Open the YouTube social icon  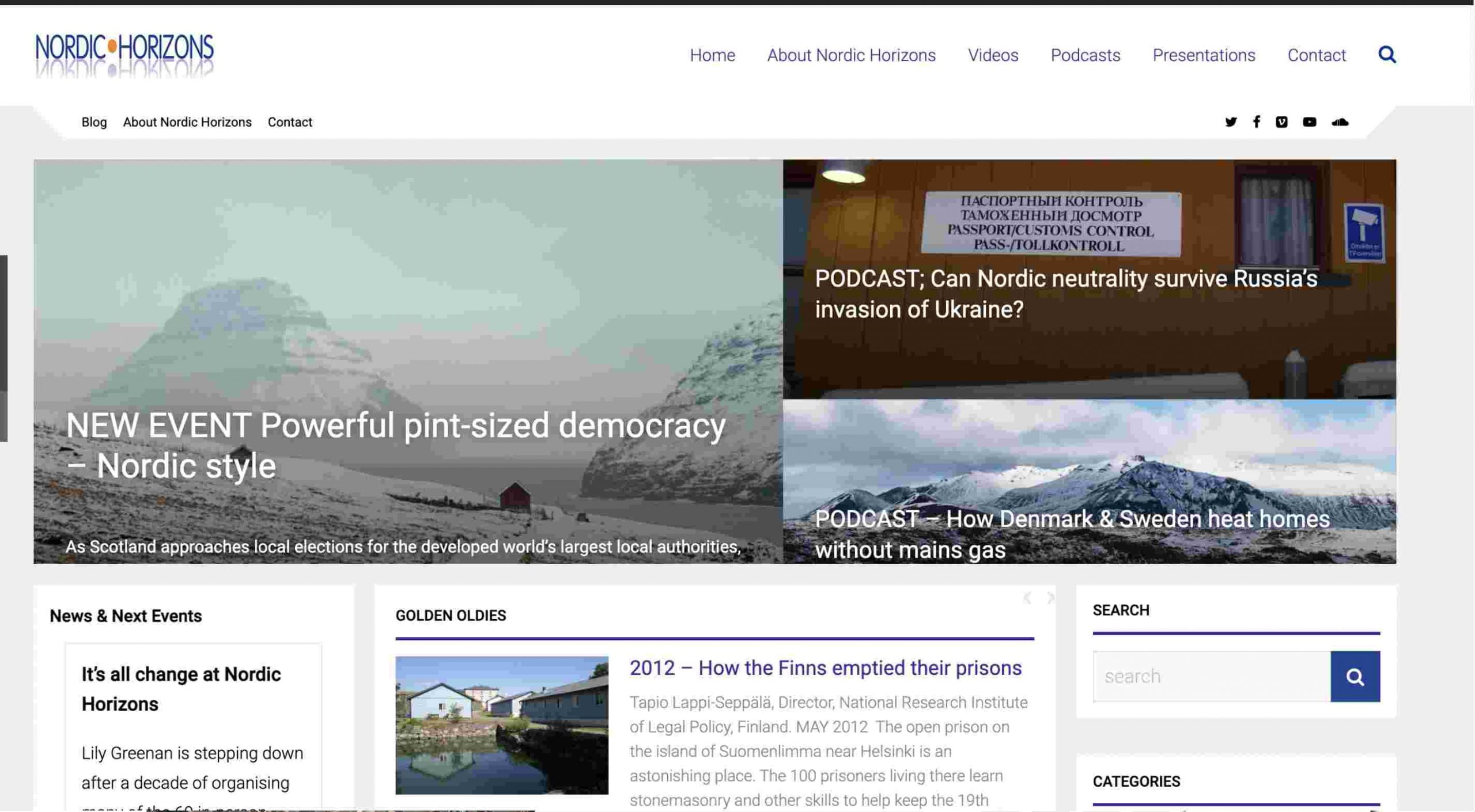point(1309,122)
